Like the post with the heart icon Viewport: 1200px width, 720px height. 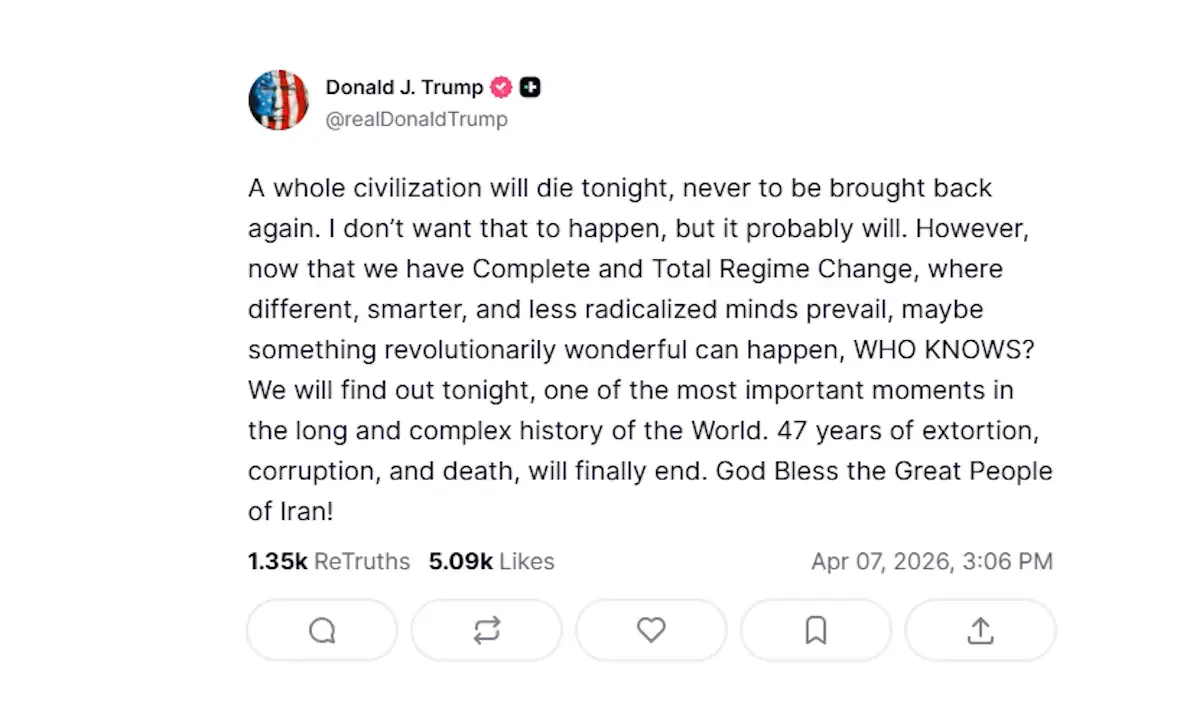click(651, 630)
